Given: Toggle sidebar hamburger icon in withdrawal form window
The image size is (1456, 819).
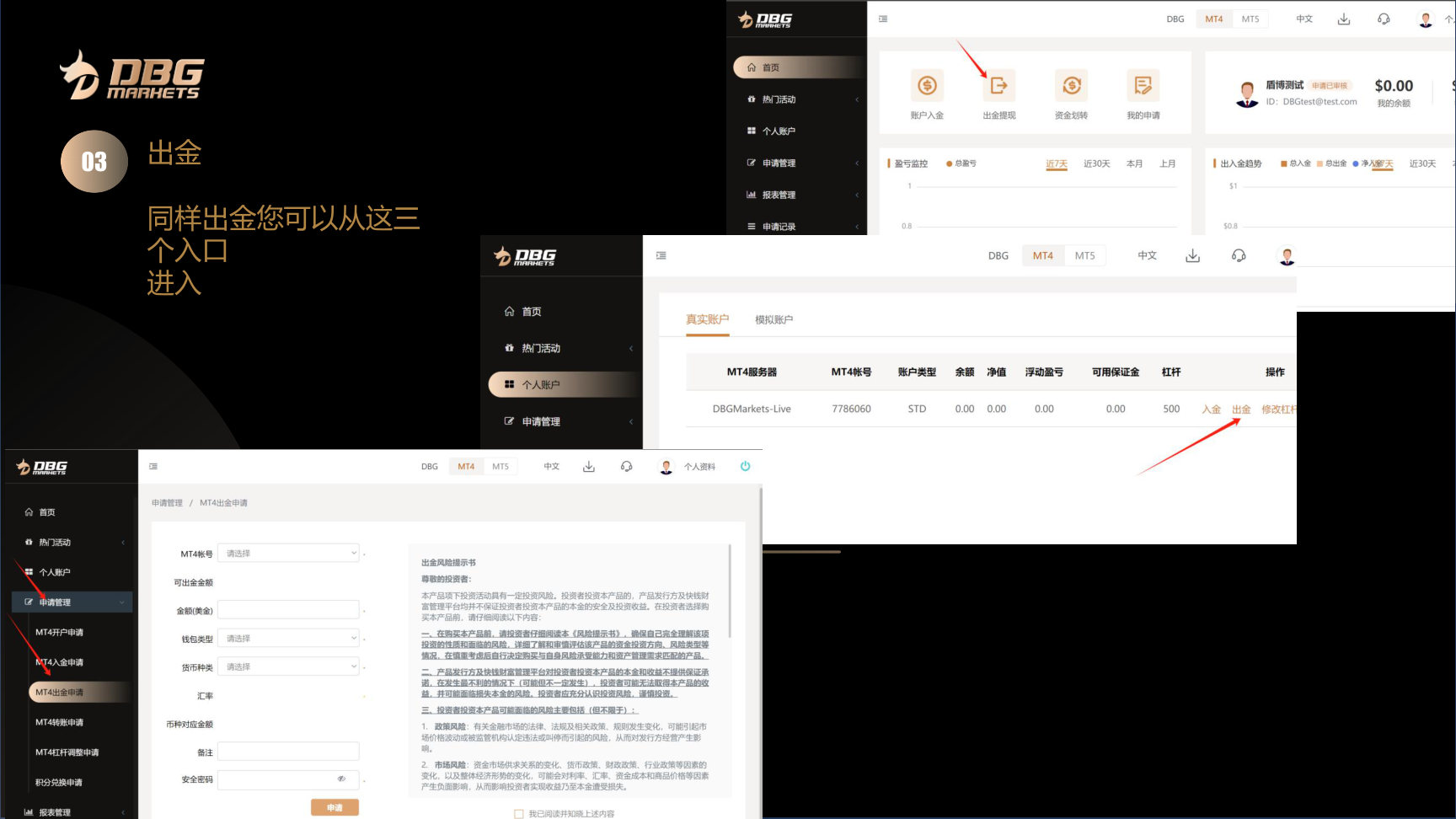Looking at the screenshot, I should [x=153, y=466].
